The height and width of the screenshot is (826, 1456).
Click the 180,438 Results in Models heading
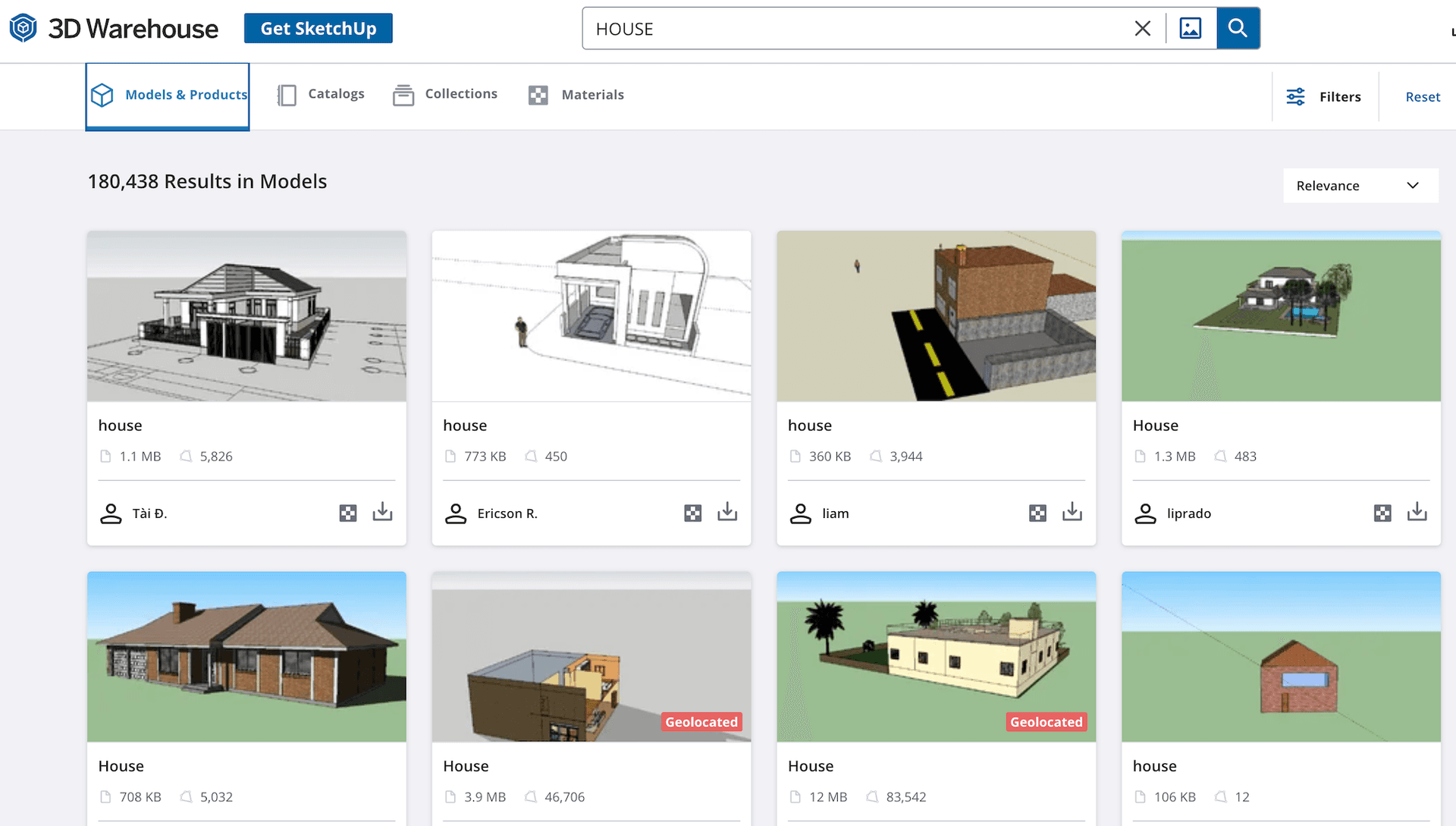[207, 181]
